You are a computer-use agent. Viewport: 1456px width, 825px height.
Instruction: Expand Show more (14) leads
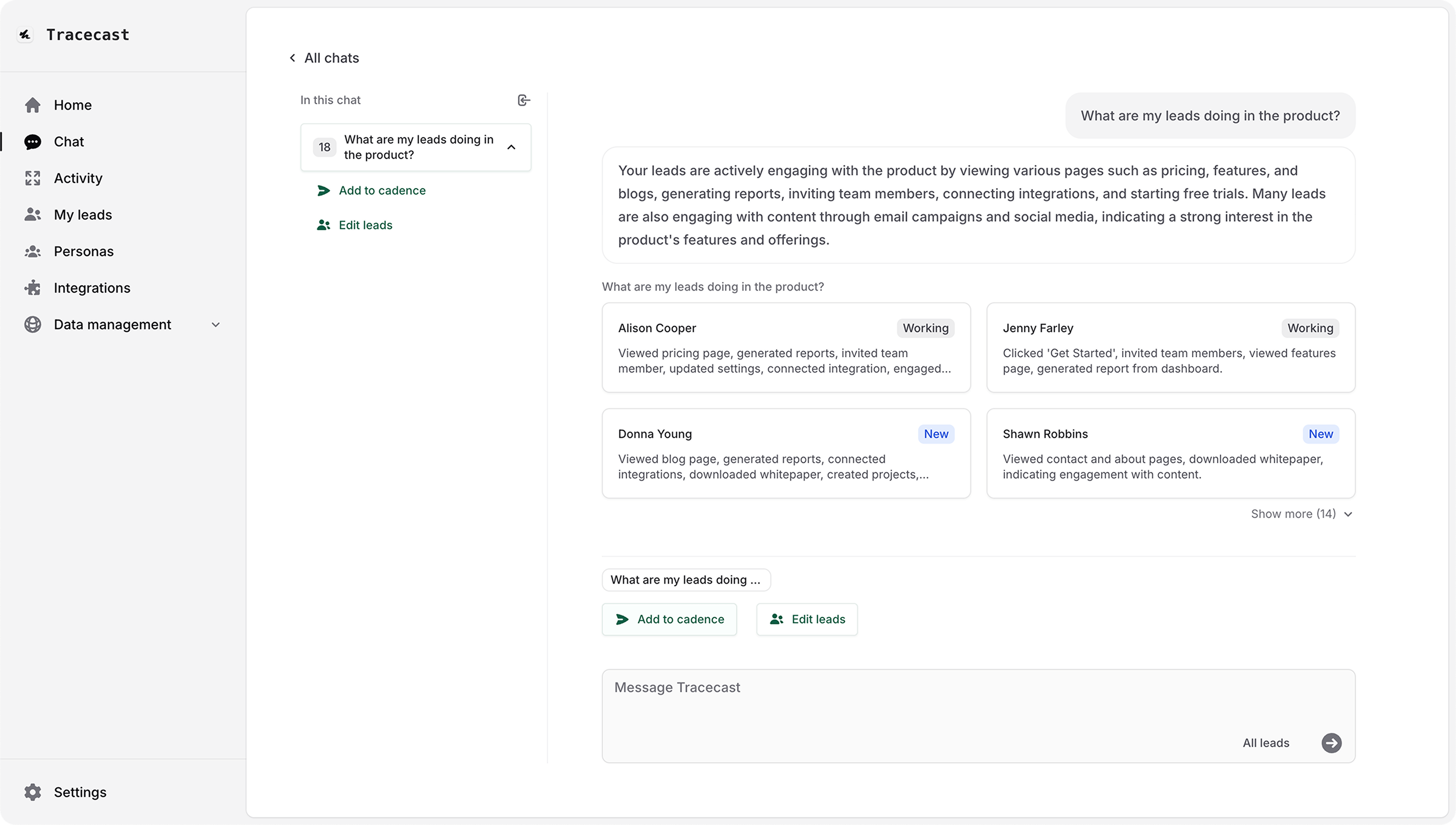pyautogui.click(x=1301, y=514)
